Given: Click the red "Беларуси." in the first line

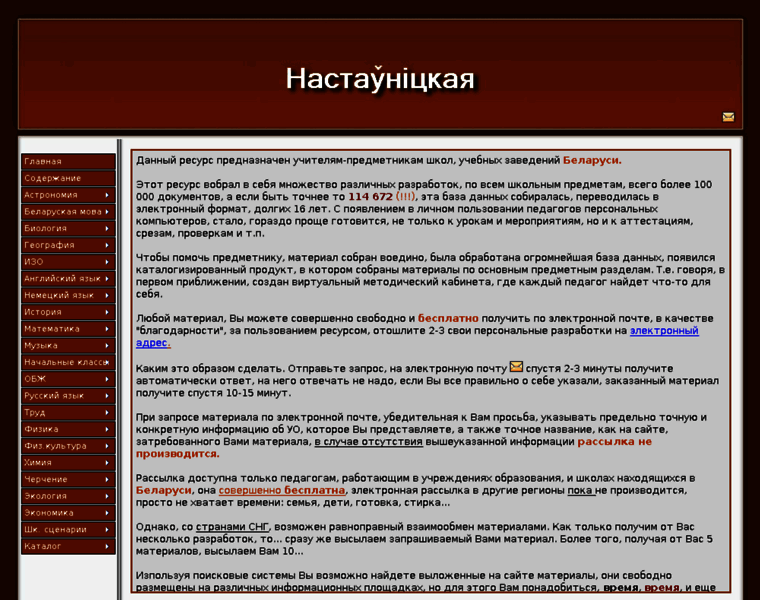Looking at the screenshot, I should (x=592, y=160).
